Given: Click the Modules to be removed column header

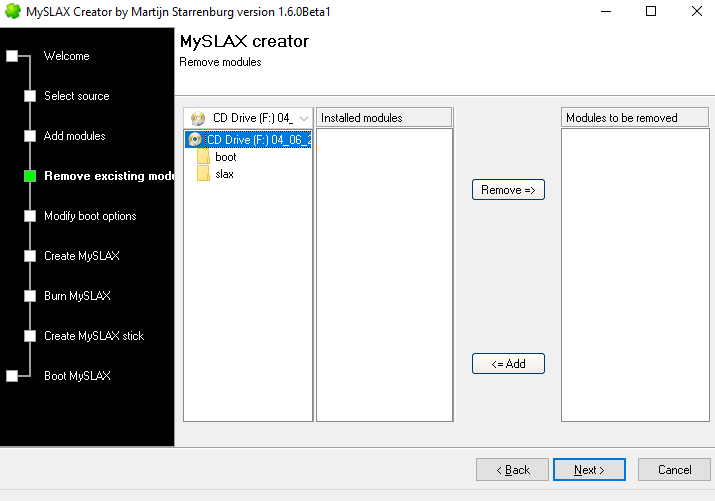Looking at the screenshot, I should click(x=635, y=118).
